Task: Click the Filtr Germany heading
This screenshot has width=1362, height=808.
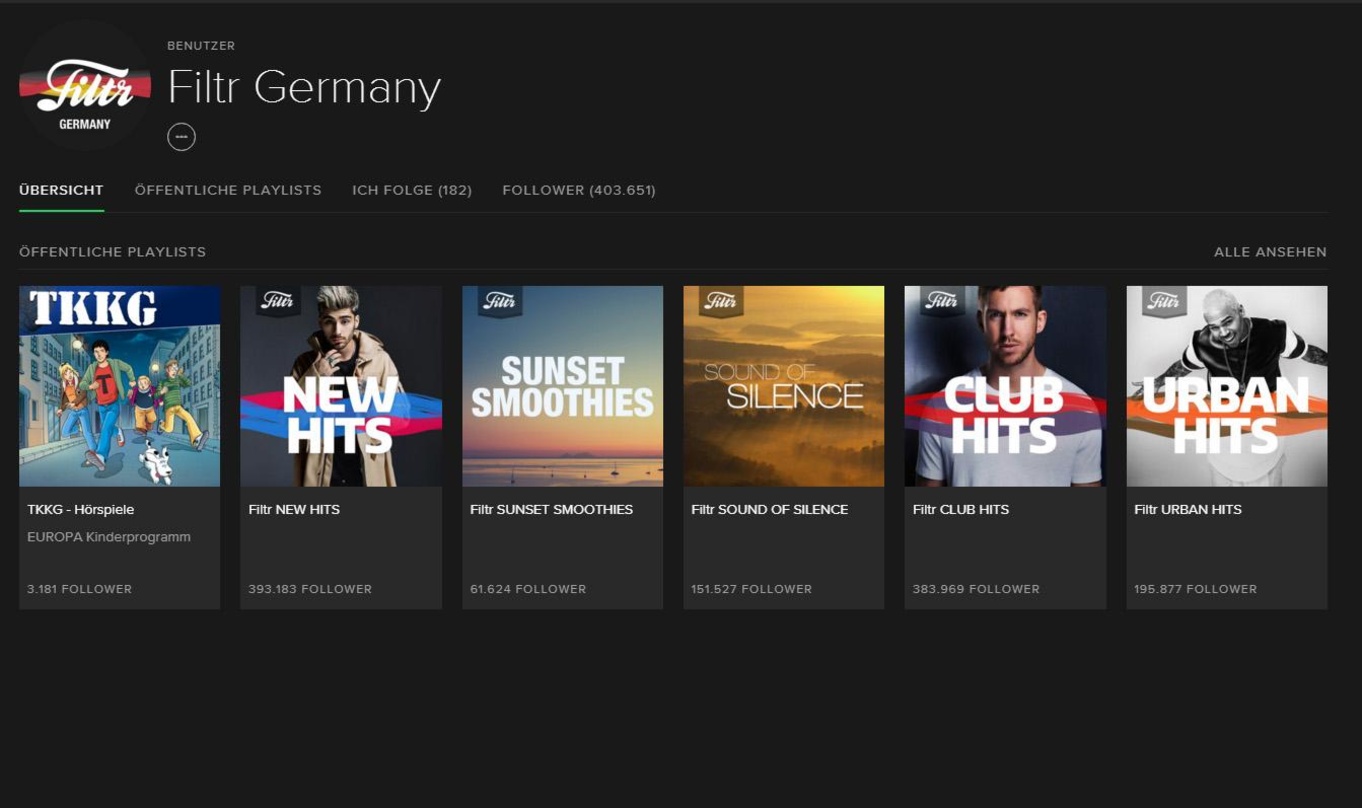Action: pos(304,88)
